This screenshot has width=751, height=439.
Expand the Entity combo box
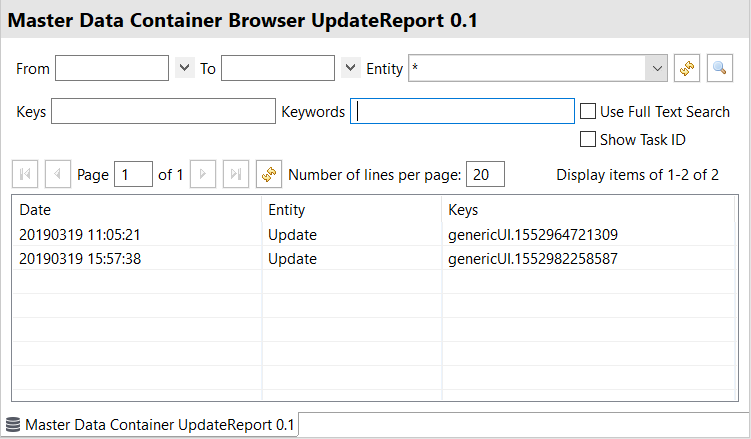(656, 68)
